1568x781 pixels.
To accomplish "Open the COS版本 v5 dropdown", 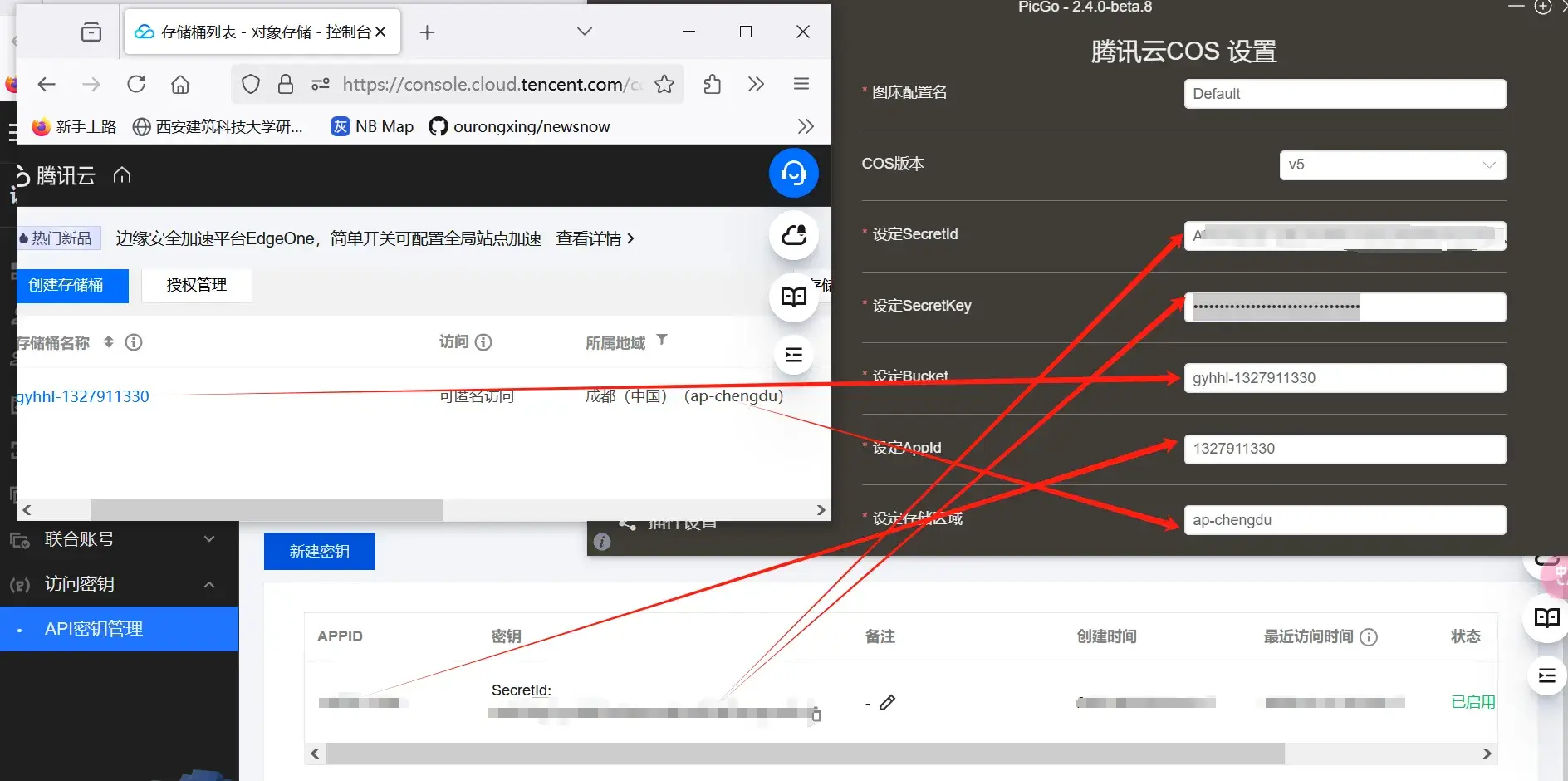I will 1392,165.
